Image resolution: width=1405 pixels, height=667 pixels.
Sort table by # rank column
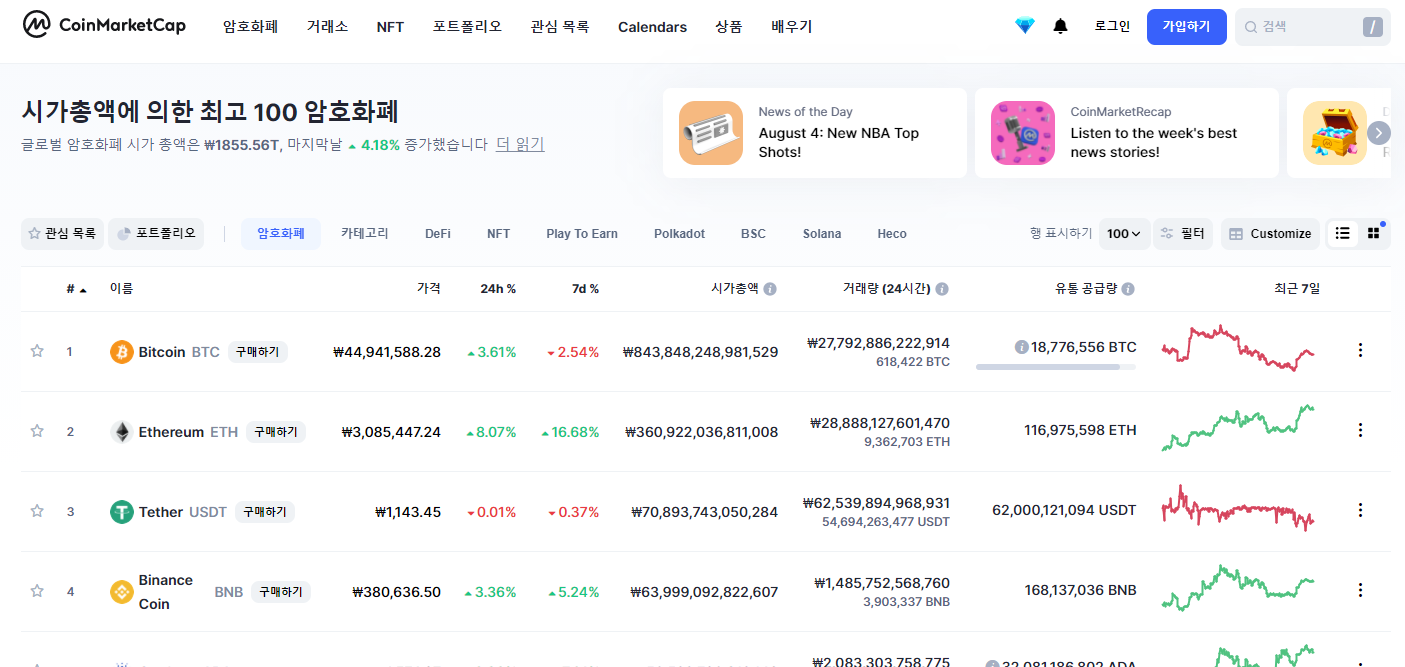pyautogui.click(x=76, y=289)
